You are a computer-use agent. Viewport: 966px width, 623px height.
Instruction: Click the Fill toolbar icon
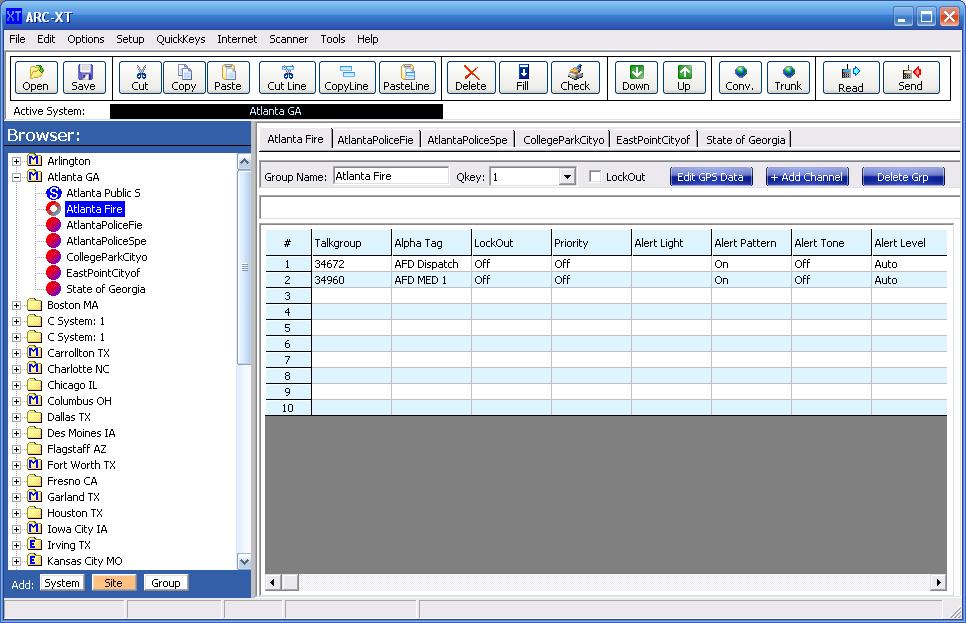click(x=523, y=78)
